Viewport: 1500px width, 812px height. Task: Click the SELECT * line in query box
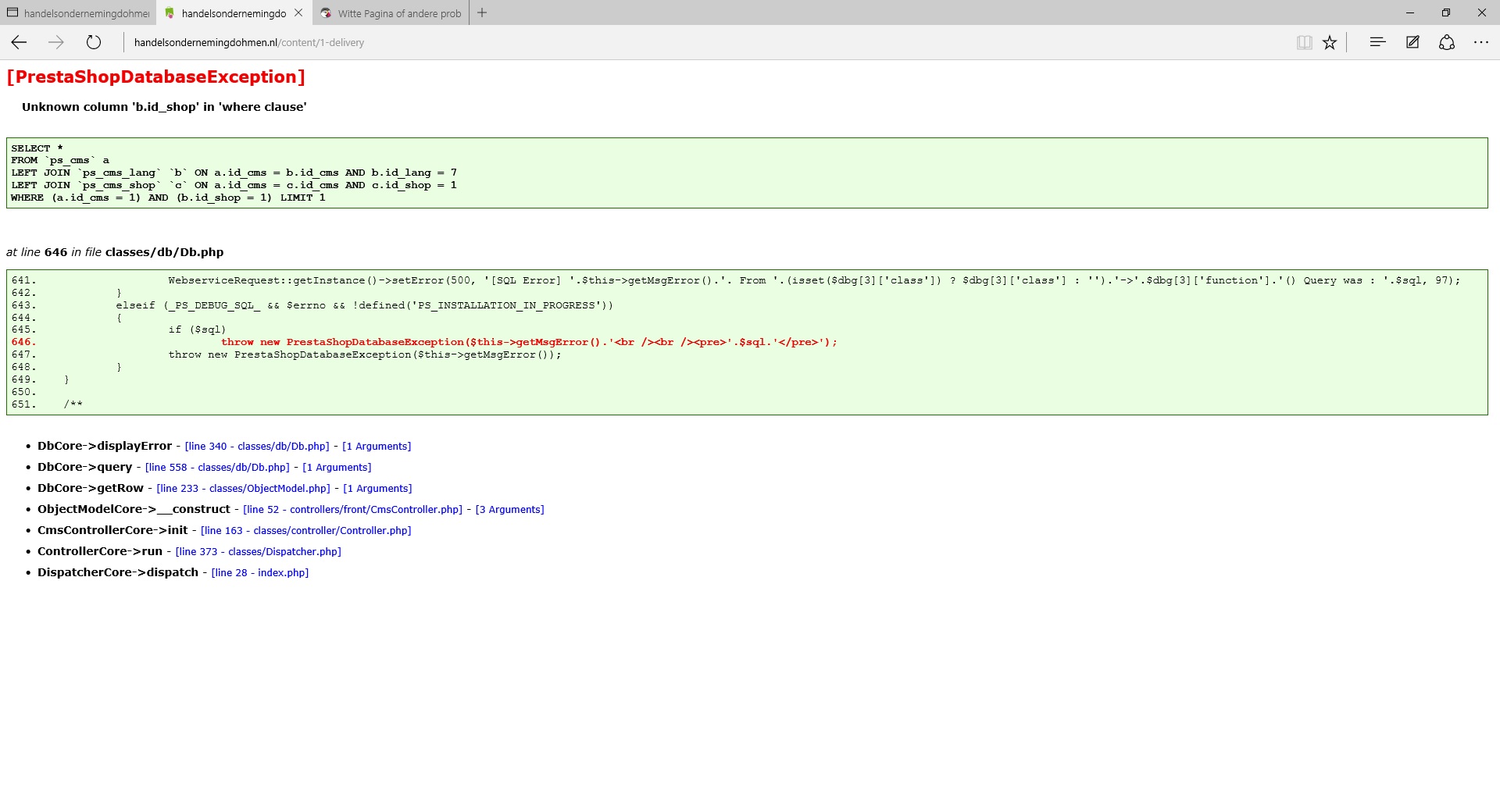tap(37, 148)
